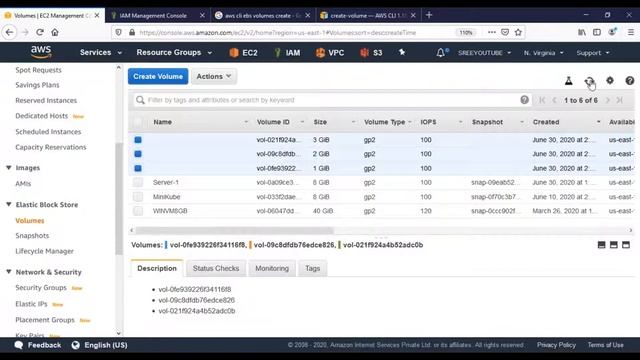The image size is (640, 360).
Task: Click the experiments flask icon
Action: point(569,81)
